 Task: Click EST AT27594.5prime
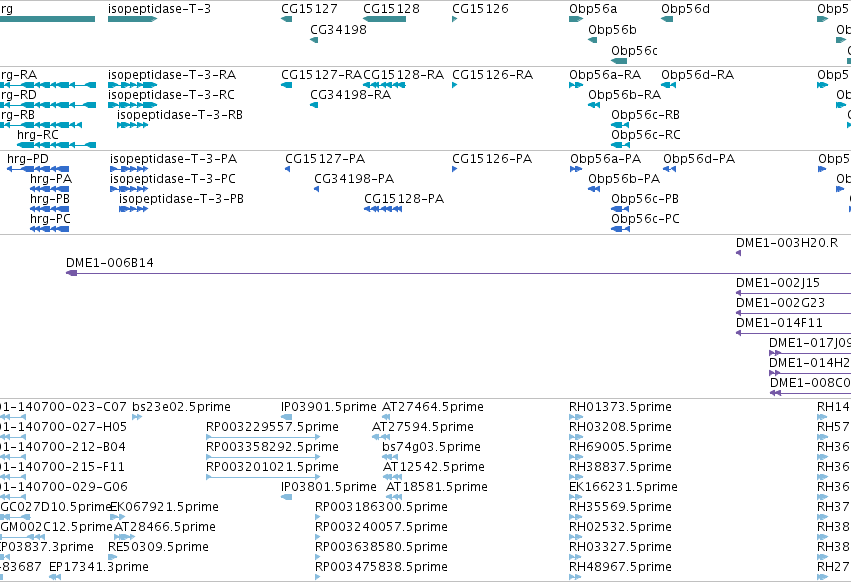[x=423, y=427]
